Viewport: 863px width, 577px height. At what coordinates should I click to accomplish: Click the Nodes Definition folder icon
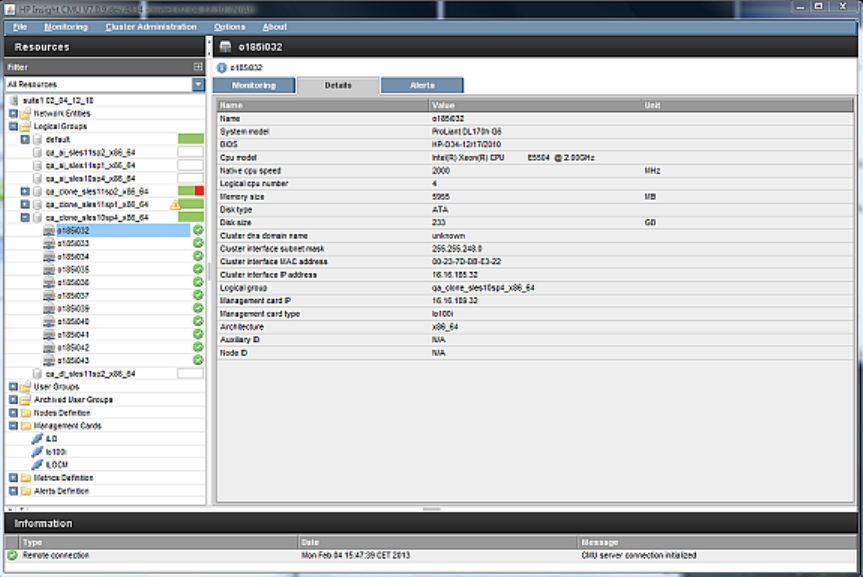tap(25, 413)
